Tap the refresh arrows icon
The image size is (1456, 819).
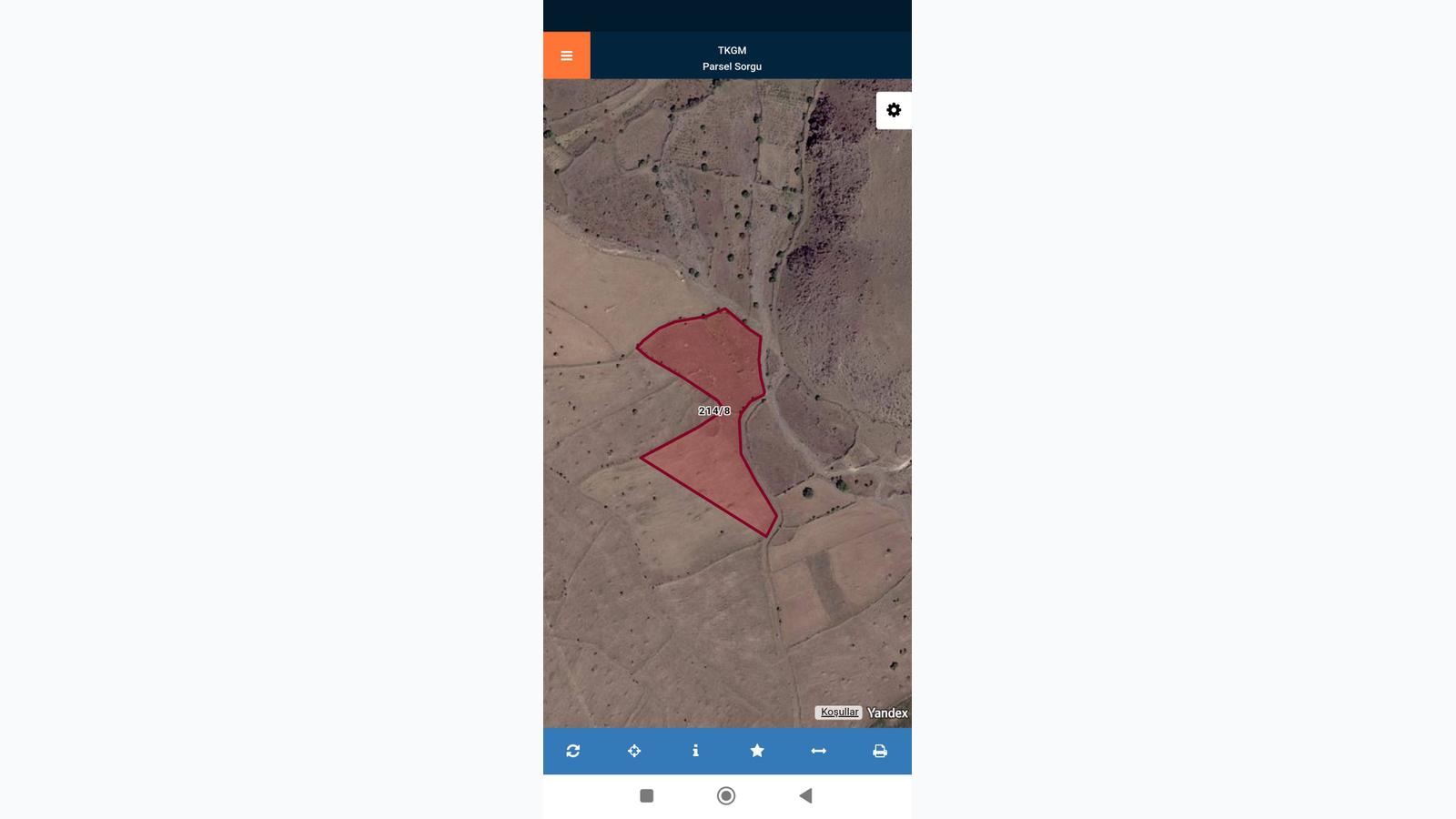pos(573,751)
